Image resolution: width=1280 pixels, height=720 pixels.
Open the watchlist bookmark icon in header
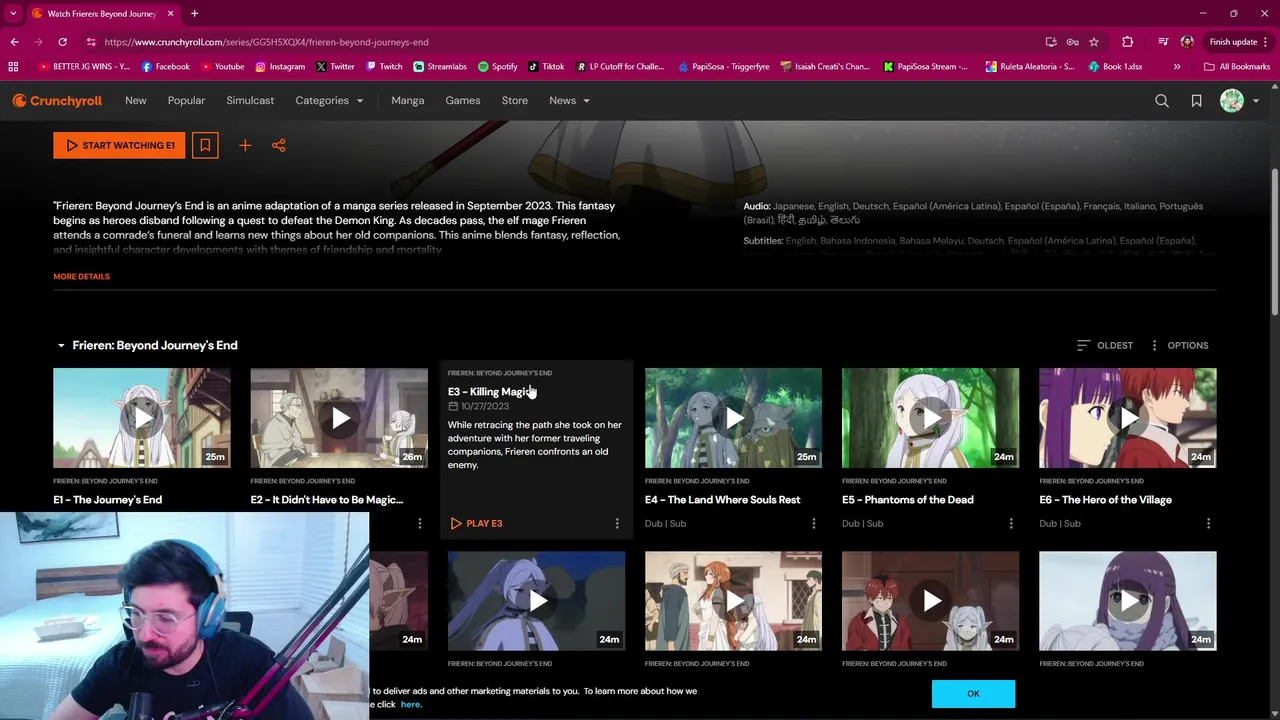(1196, 100)
